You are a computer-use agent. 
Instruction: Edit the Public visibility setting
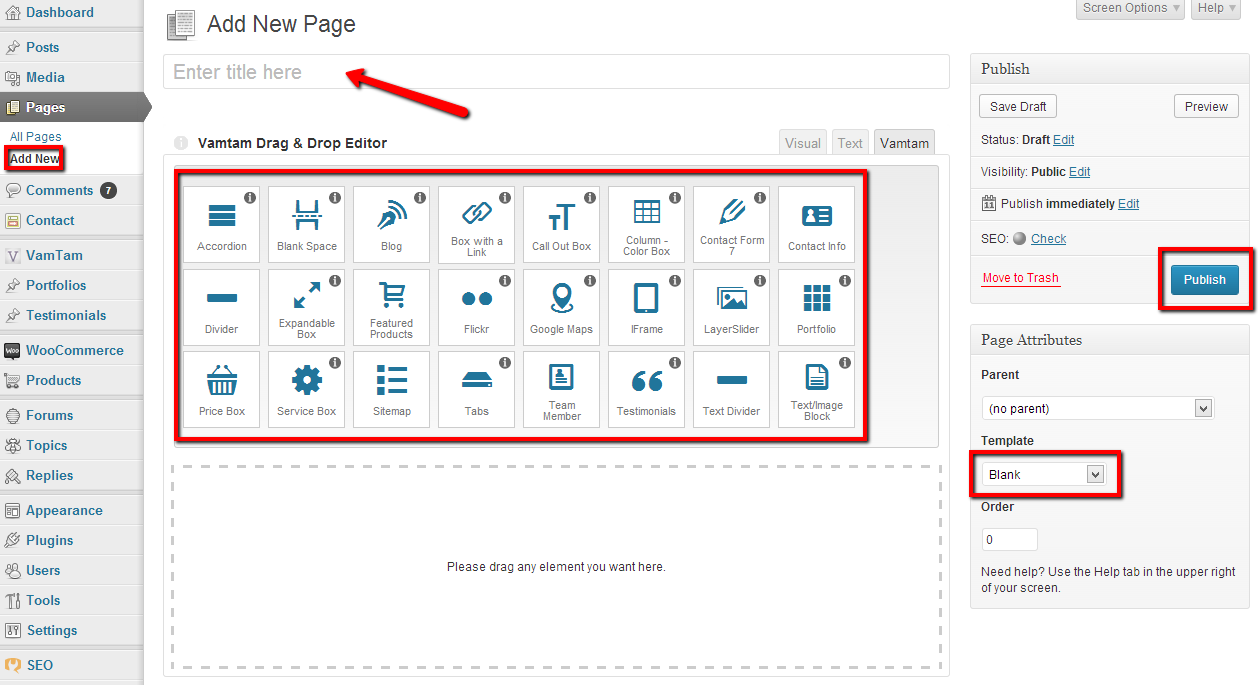click(x=1079, y=172)
